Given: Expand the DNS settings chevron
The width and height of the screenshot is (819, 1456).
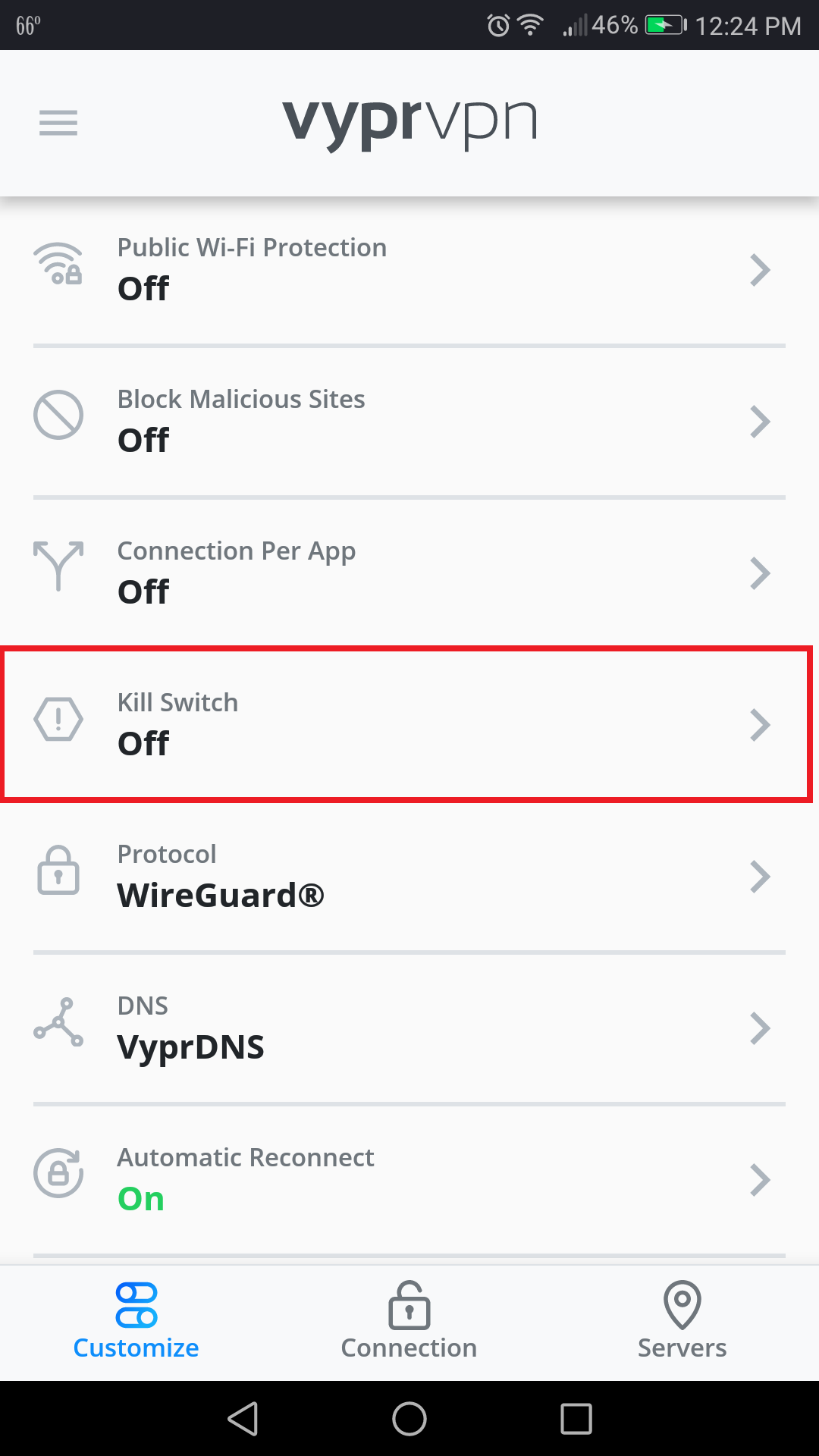Looking at the screenshot, I should (x=761, y=1028).
